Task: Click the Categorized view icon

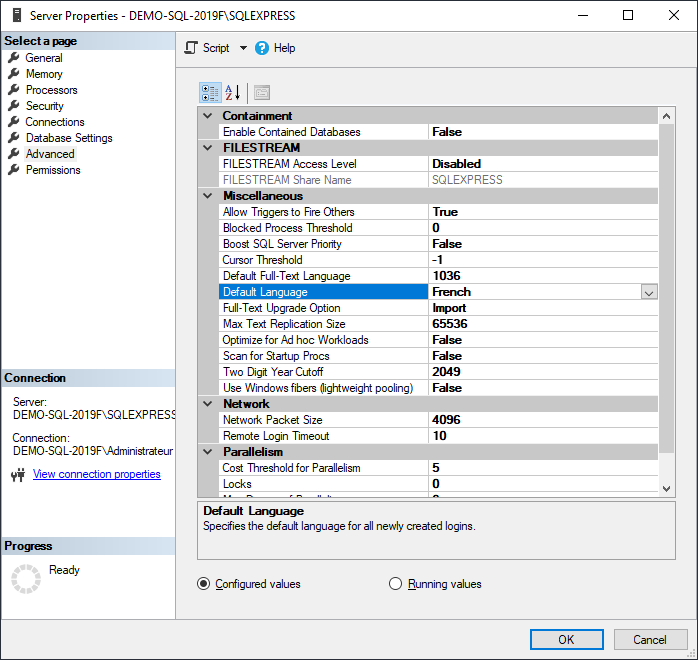Action: (x=210, y=93)
